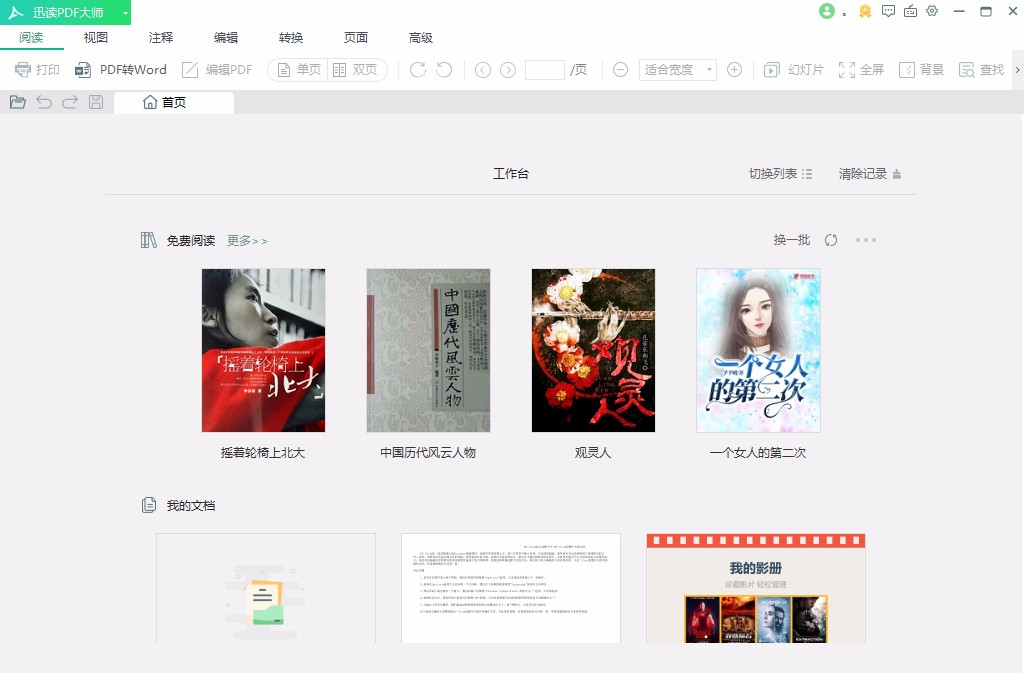The width and height of the screenshot is (1024, 675).
Task: Switch to the 注释 annotation tab
Action: pyautogui.click(x=160, y=37)
